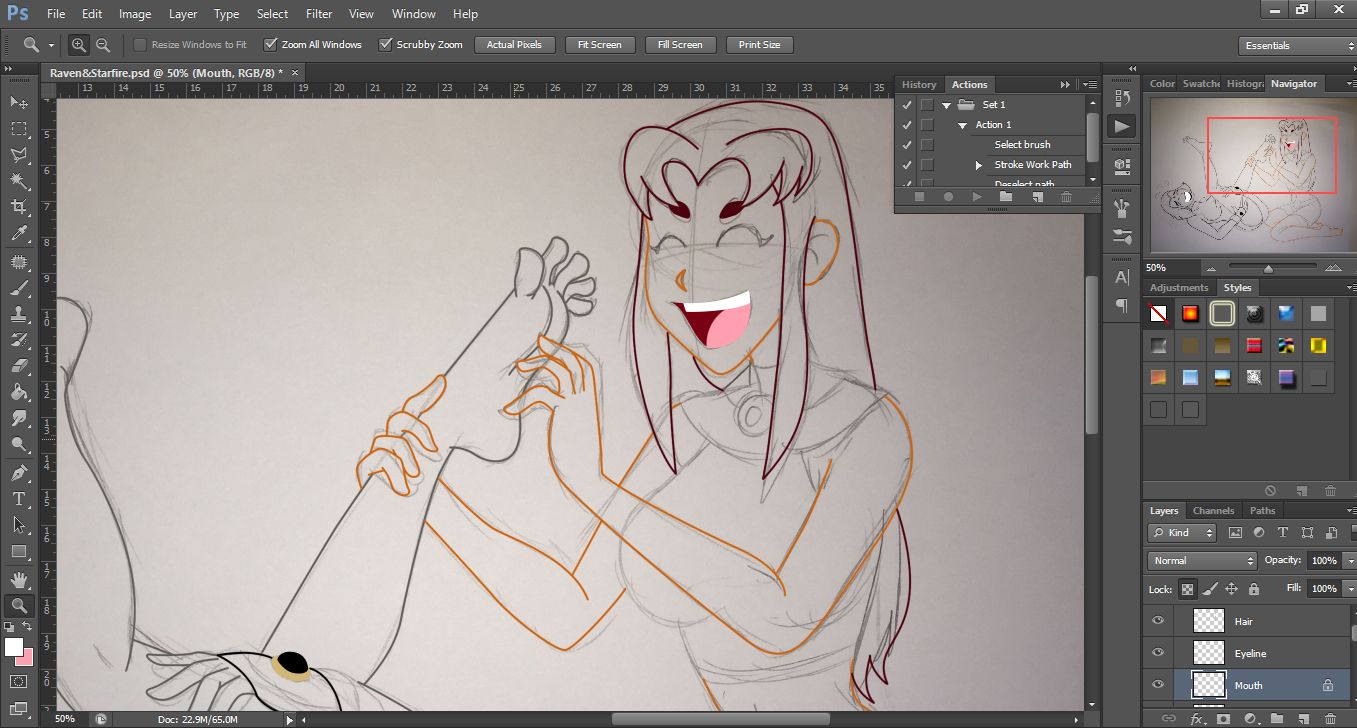Click the Play selection icon in Actions panel
Viewport: 1357px width, 728px height.
click(977, 197)
